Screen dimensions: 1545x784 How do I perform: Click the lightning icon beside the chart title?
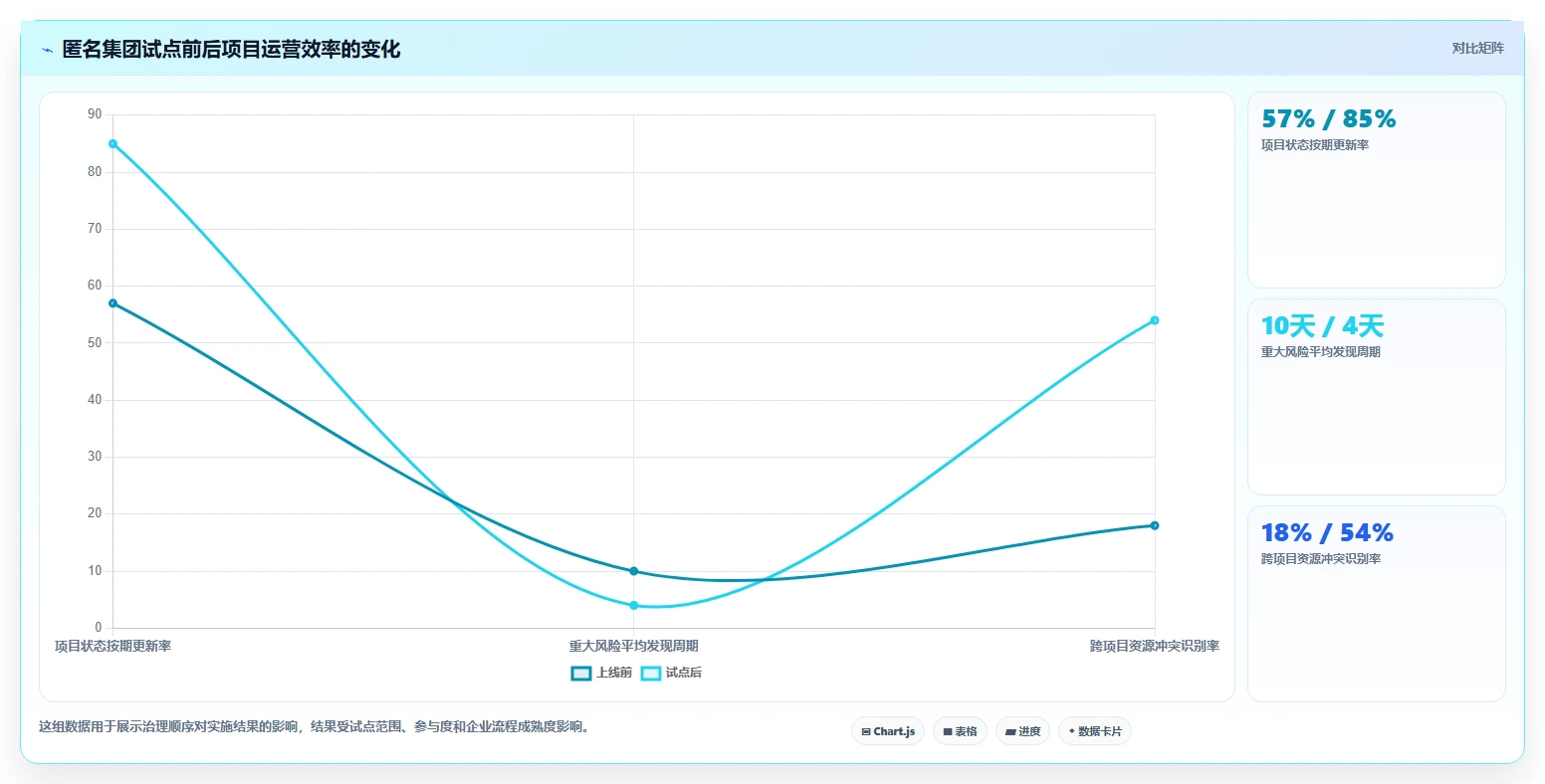47,50
